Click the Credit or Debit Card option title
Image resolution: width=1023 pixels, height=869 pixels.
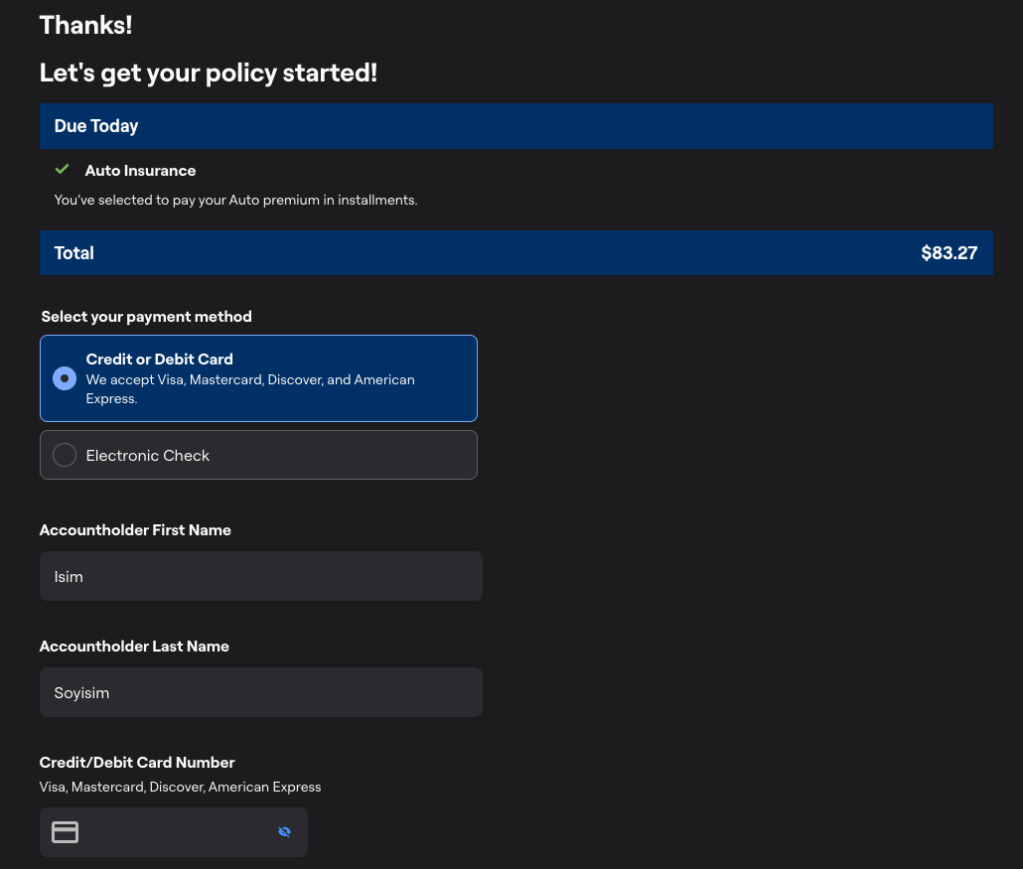[x=159, y=359]
